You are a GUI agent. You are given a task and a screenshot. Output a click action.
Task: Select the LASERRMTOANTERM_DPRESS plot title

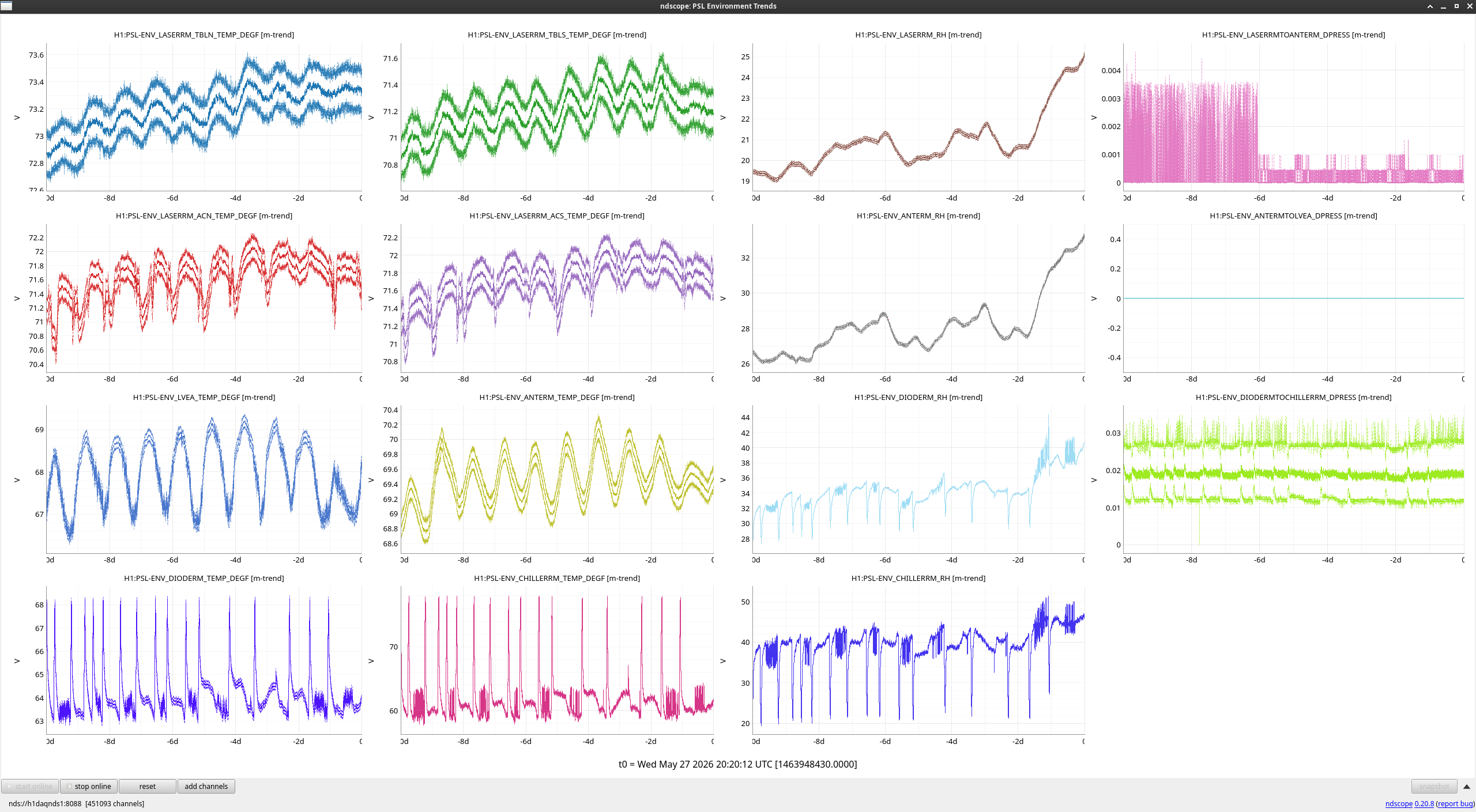[x=1294, y=35]
